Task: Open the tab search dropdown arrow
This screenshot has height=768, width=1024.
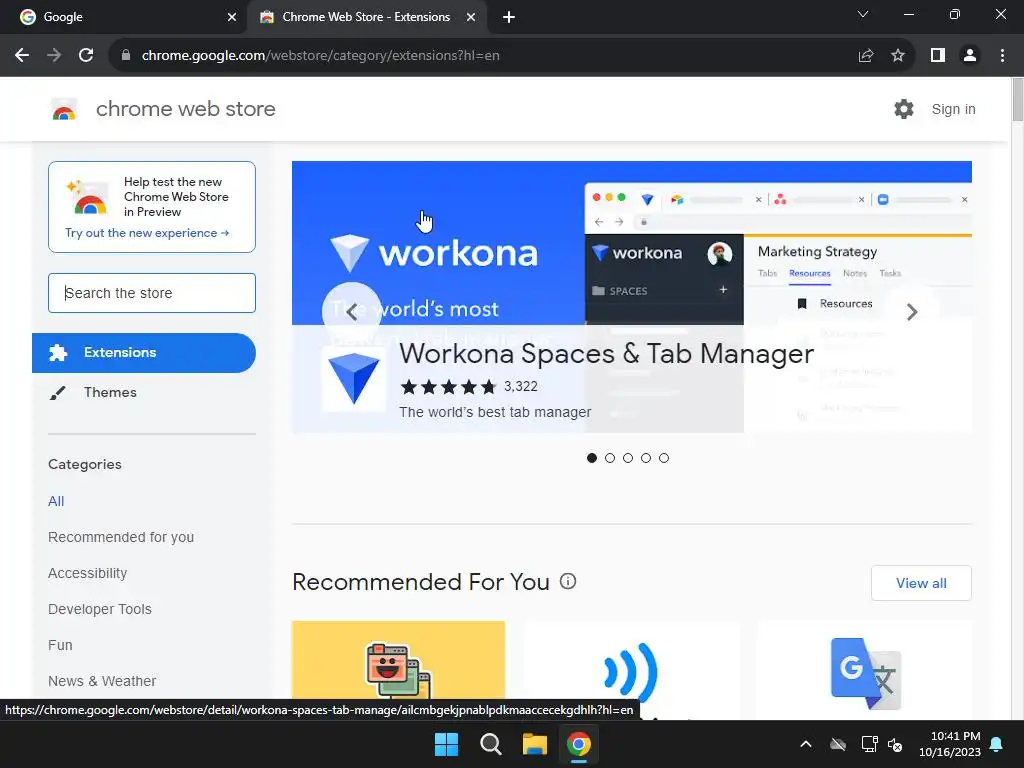Action: [x=863, y=14]
